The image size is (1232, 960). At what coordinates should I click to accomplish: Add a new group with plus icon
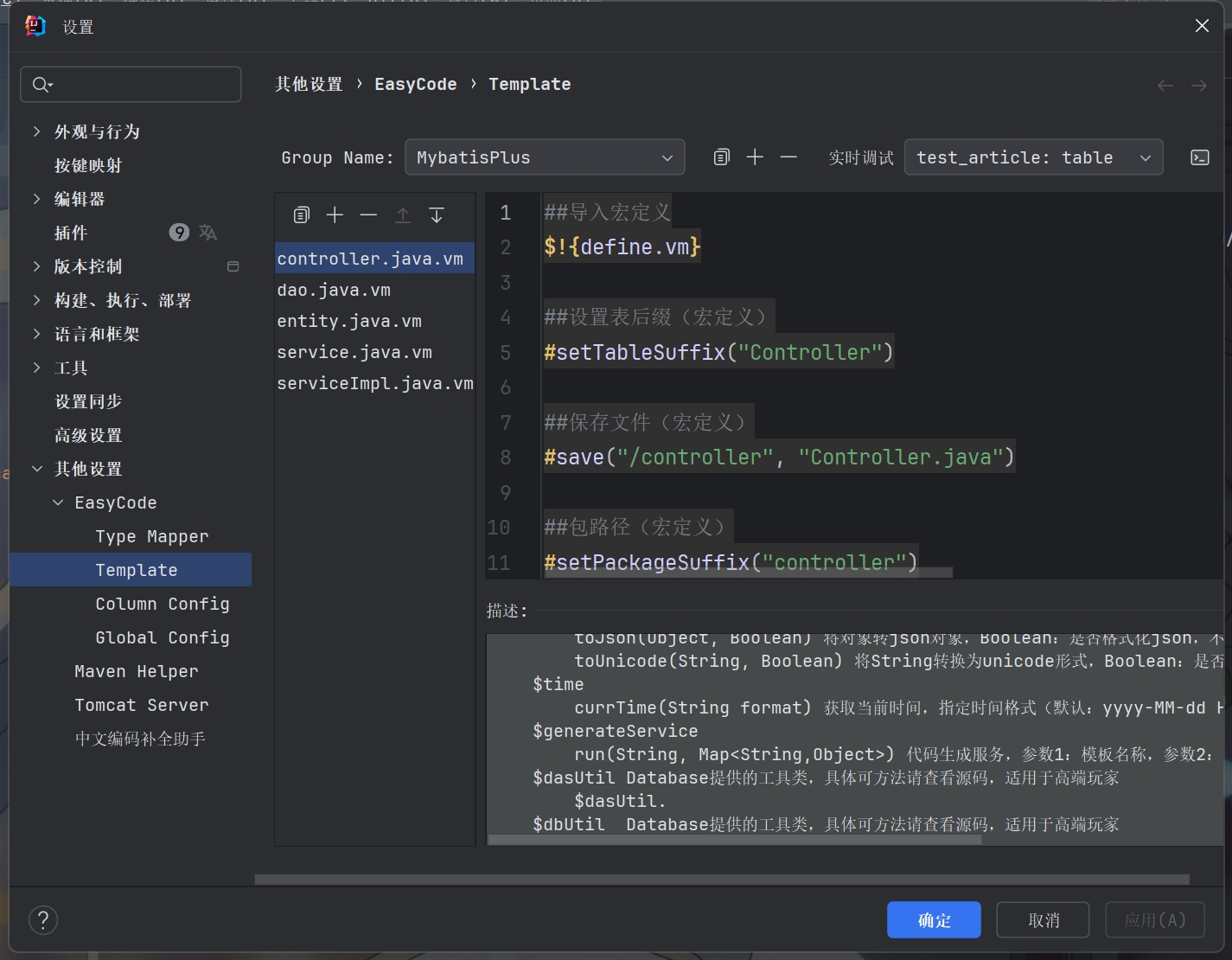point(755,157)
